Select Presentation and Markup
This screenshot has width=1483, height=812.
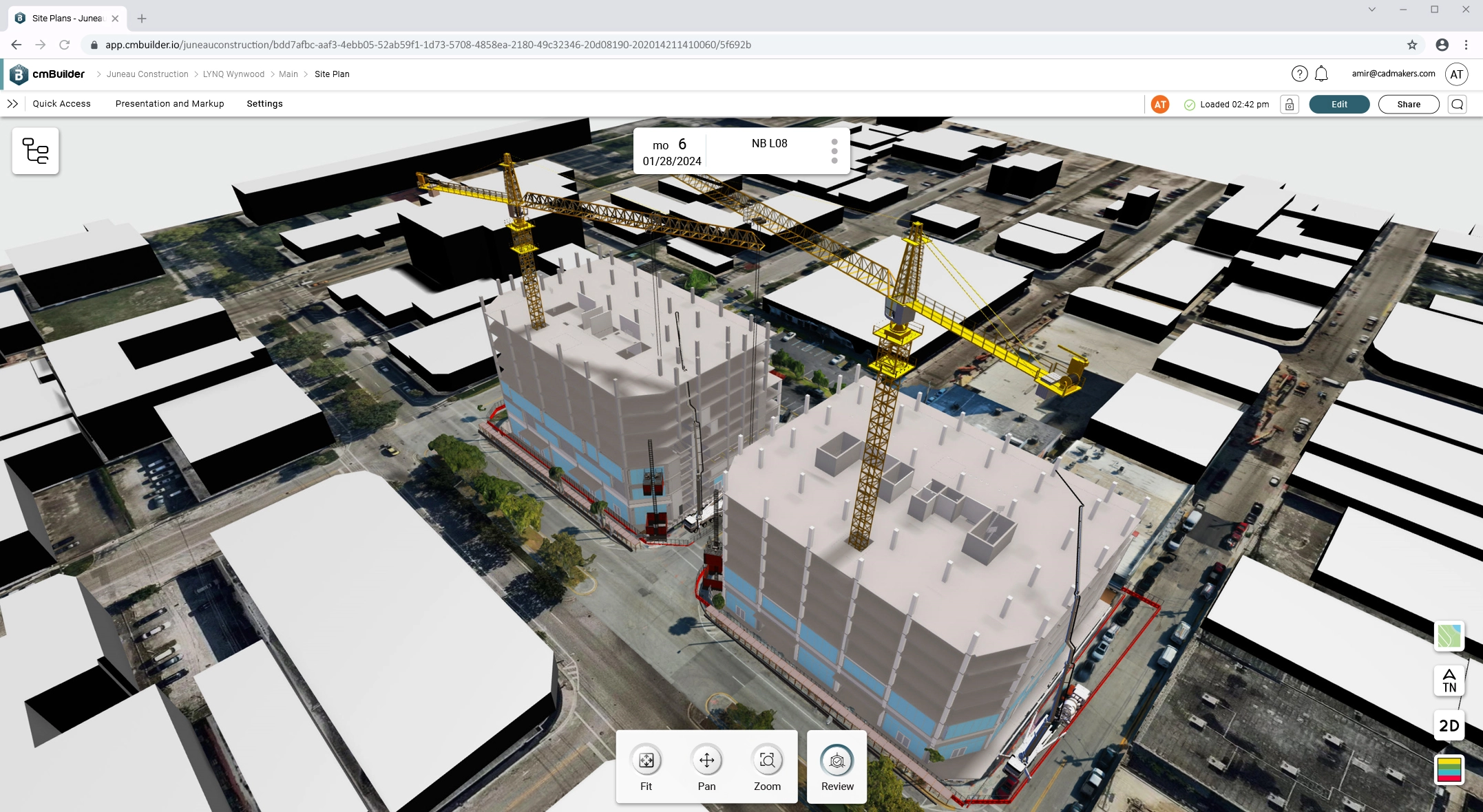click(x=169, y=104)
